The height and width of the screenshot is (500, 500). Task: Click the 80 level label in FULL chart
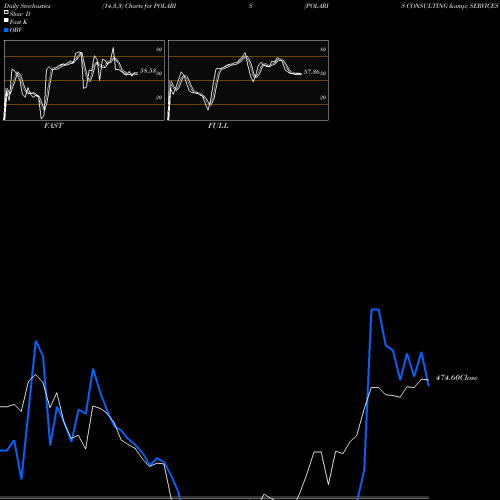tap(323, 49)
